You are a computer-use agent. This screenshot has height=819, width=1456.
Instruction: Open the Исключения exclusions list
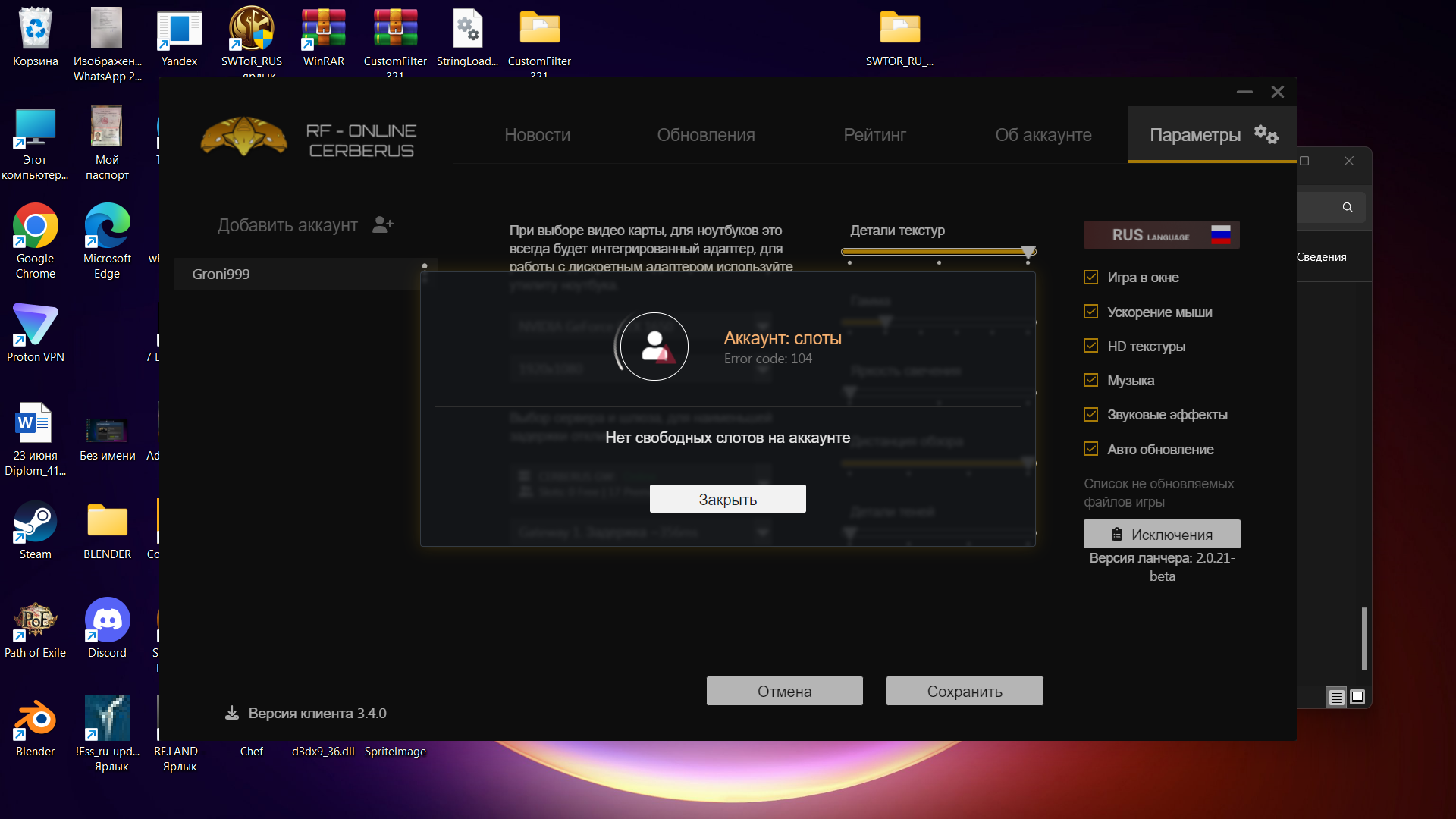coord(1162,534)
